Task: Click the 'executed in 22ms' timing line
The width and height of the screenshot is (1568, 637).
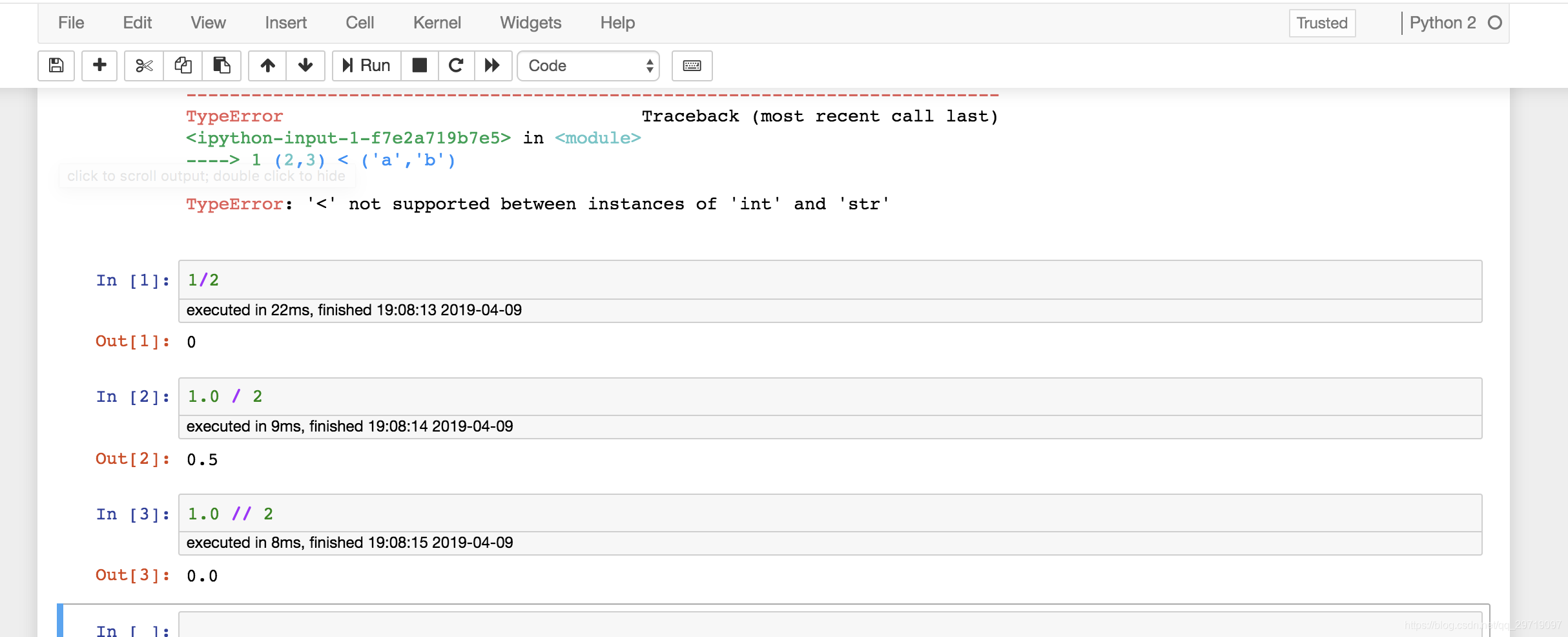Action: tap(354, 310)
